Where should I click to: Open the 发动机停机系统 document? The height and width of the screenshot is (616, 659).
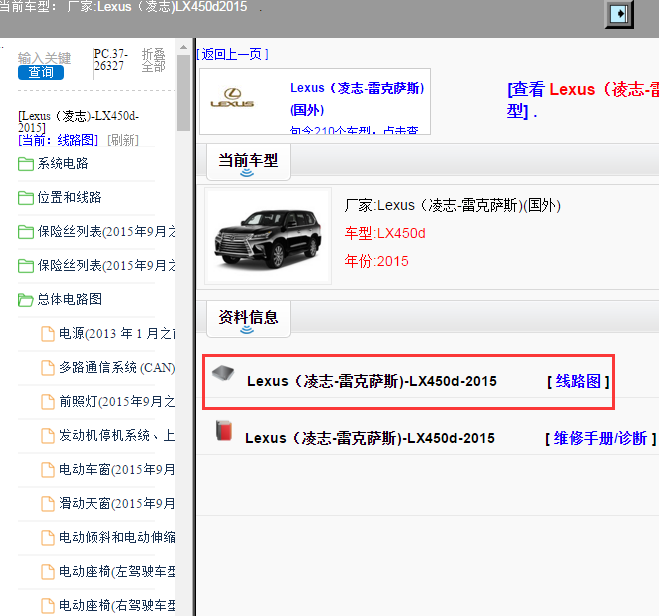pos(117,435)
